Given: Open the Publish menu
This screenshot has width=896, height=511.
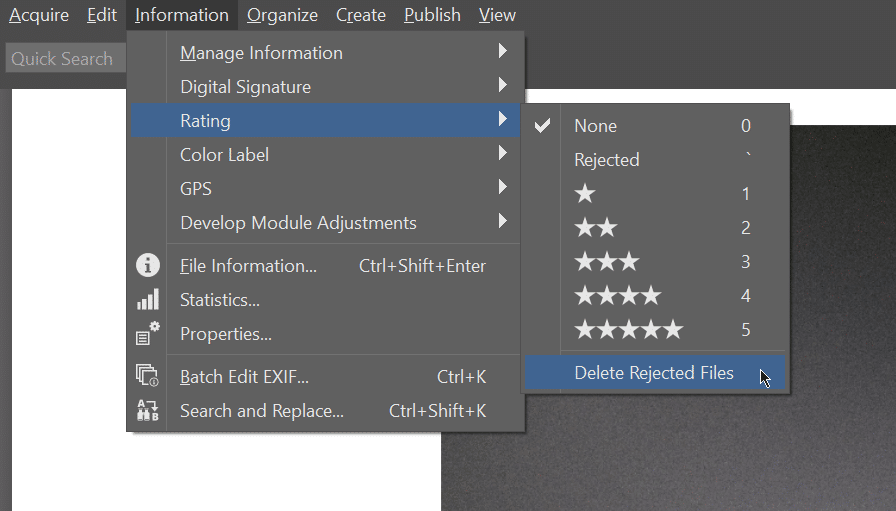Looking at the screenshot, I should click(x=432, y=15).
